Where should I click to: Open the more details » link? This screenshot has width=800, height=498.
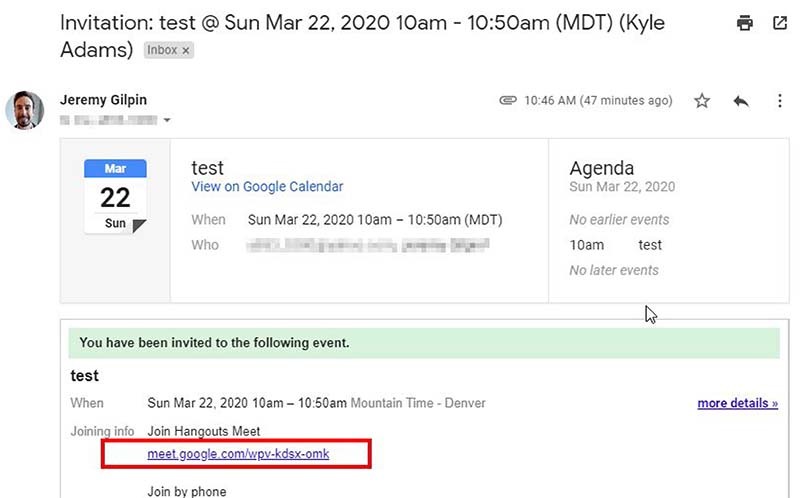(737, 403)
